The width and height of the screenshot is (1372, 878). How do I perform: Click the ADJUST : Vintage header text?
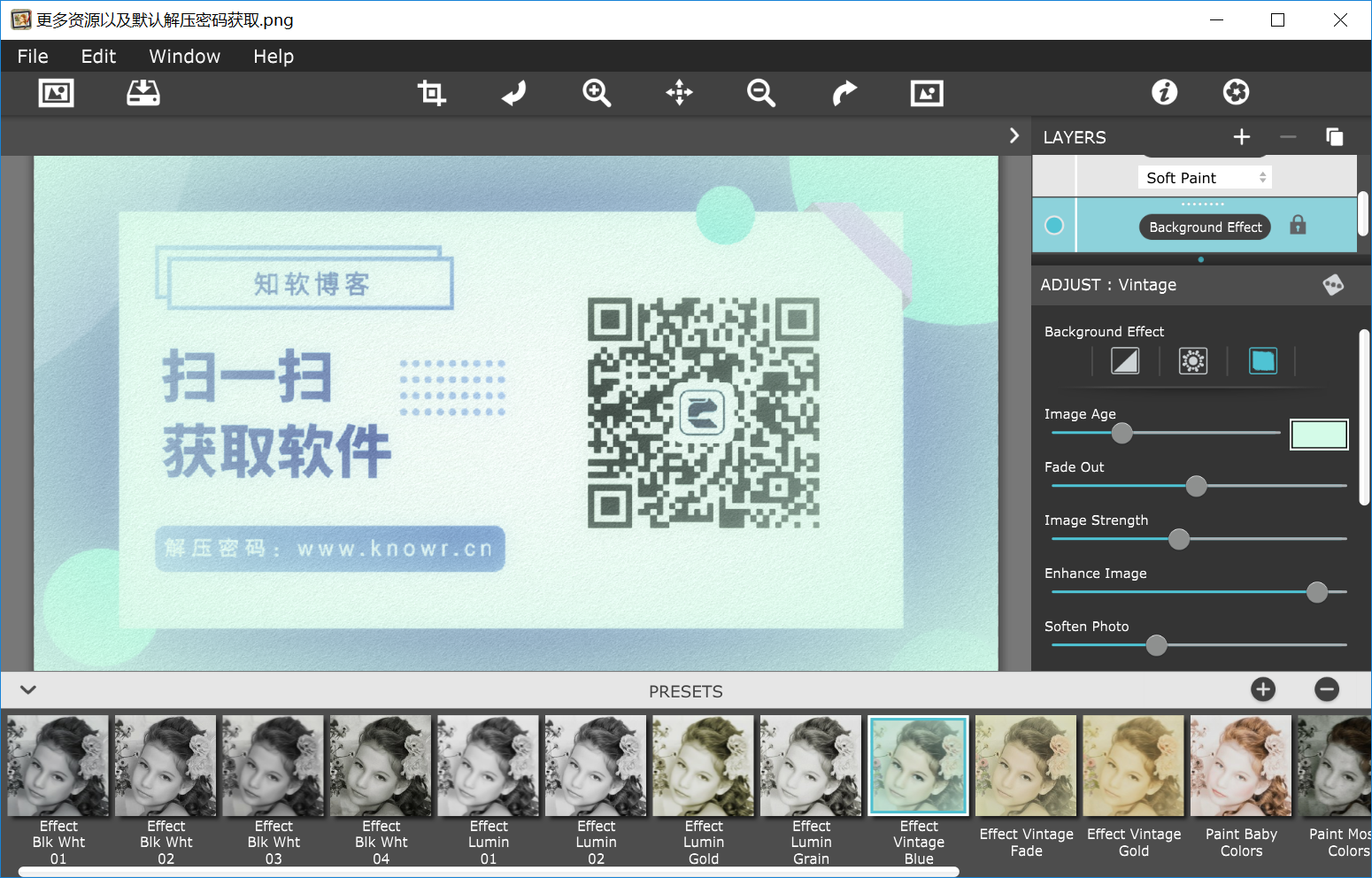tap(1108, 284)
